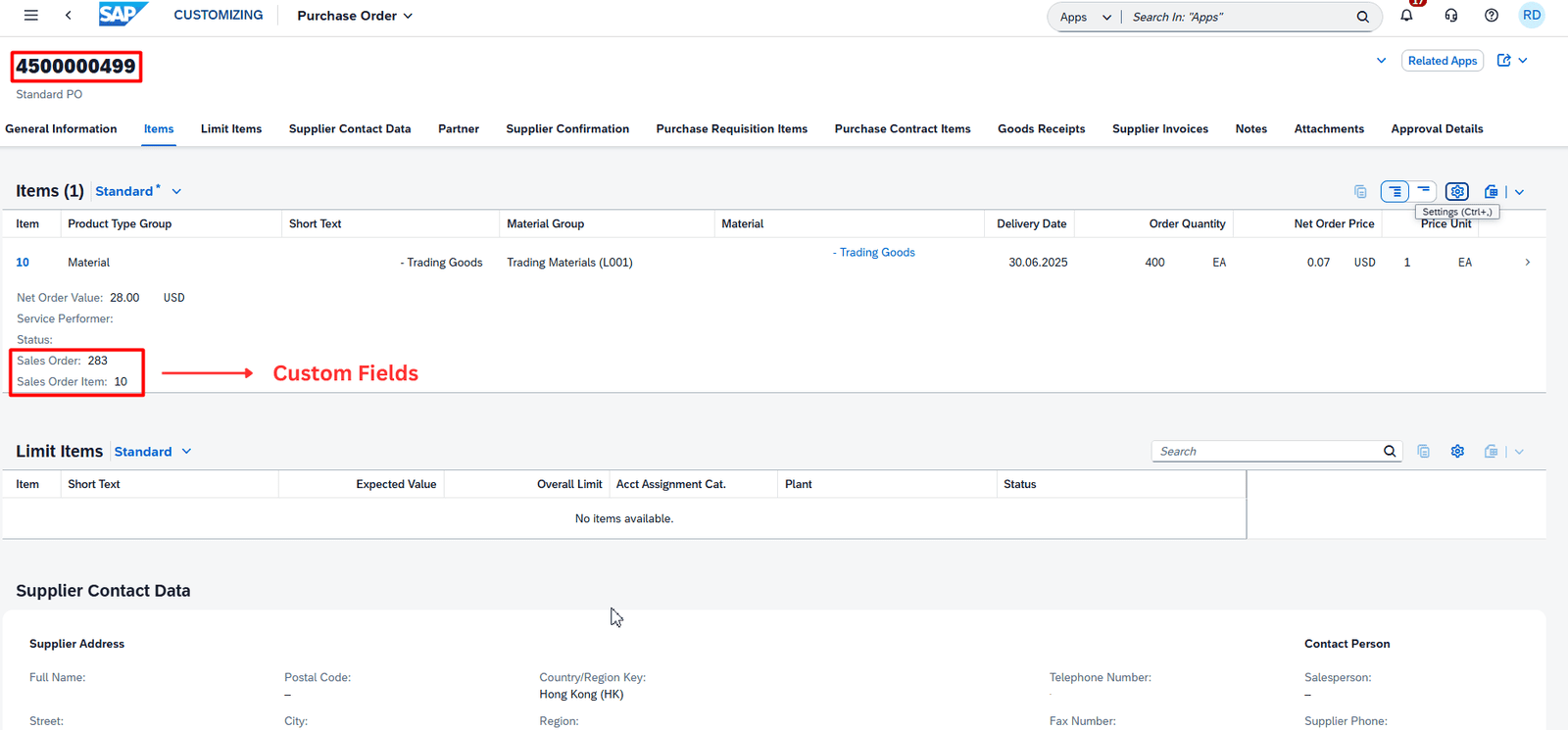Switch to Goods Receipts tab
1568x730 pixels.
1041,129
